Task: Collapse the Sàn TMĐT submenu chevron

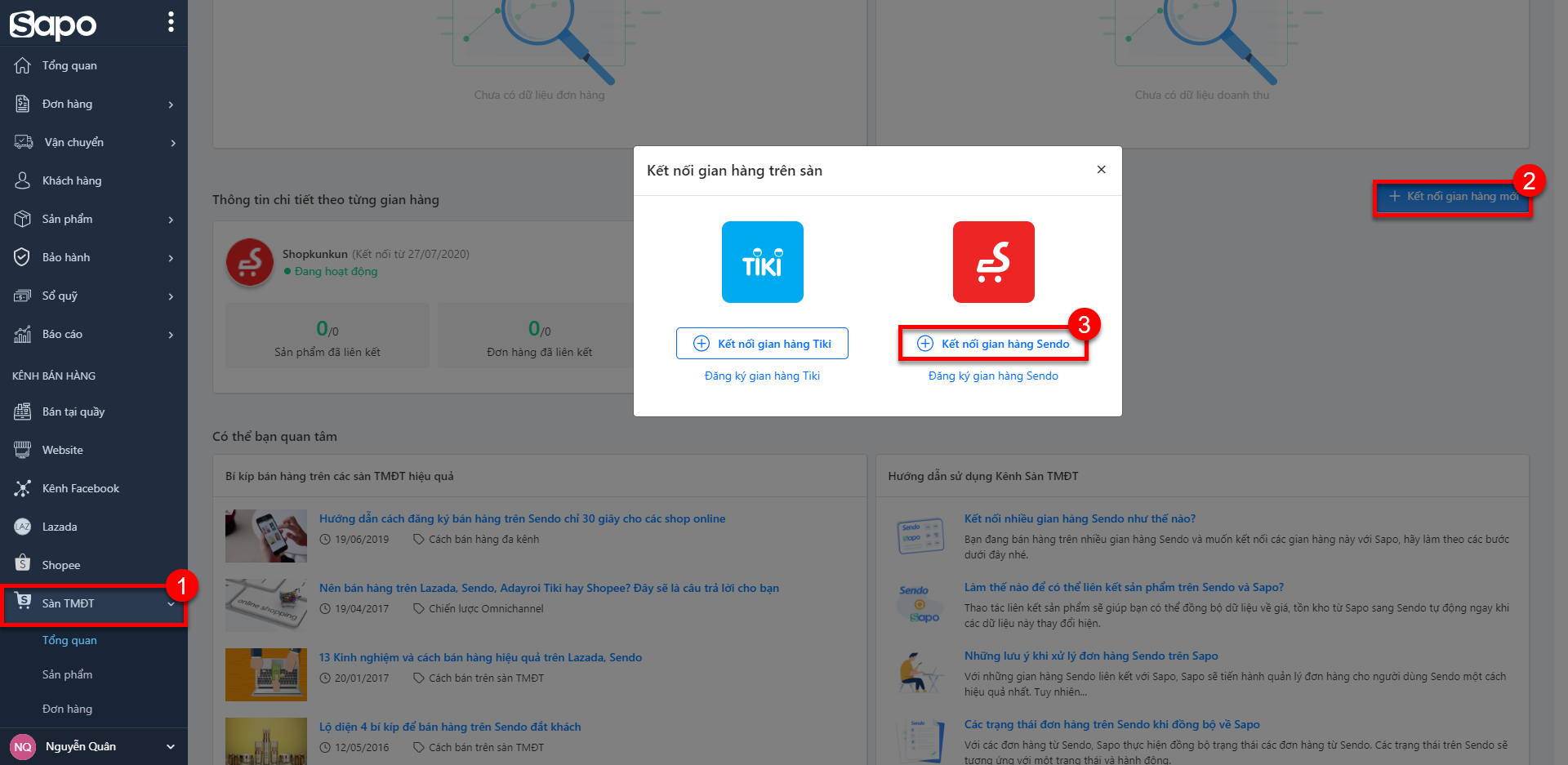Action: 171,604
